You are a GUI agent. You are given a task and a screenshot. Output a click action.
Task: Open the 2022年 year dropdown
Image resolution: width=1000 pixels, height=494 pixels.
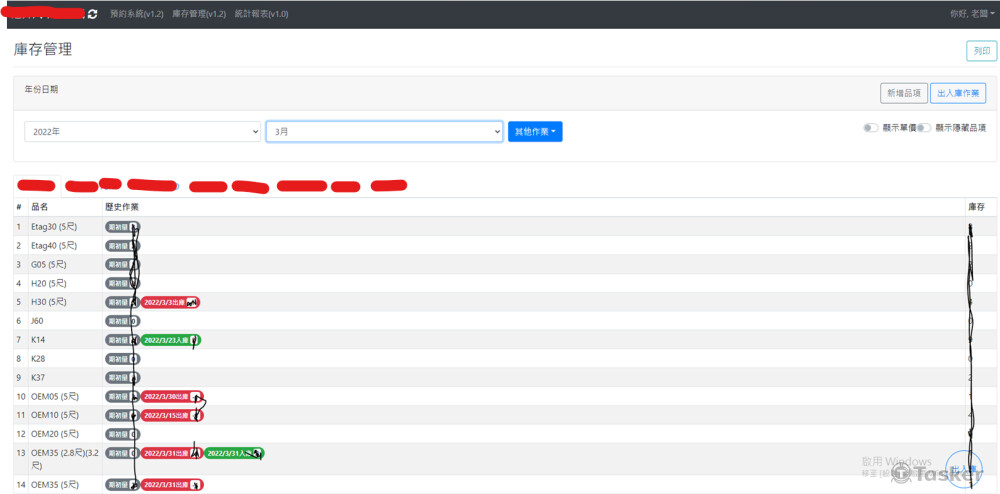(142, 132)
